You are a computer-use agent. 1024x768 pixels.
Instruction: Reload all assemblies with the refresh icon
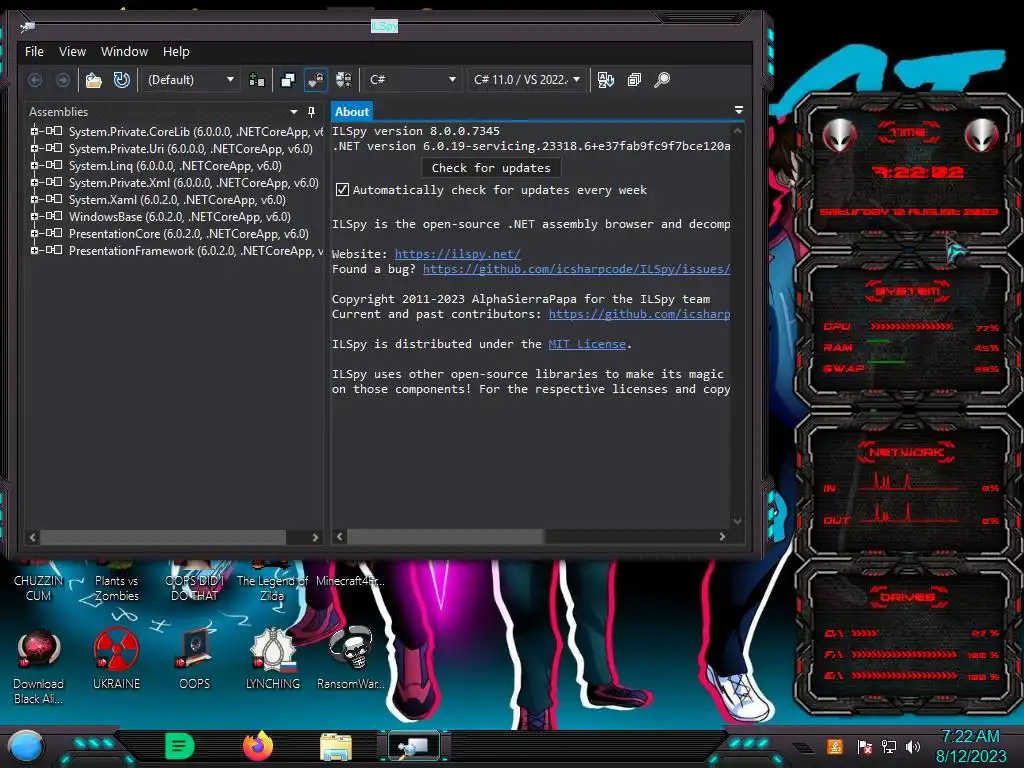121,80
